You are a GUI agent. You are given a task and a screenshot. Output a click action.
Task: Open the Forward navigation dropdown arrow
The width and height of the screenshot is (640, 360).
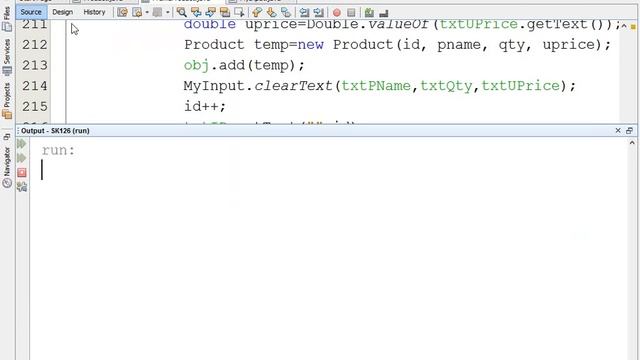click(x=167, y=12)
